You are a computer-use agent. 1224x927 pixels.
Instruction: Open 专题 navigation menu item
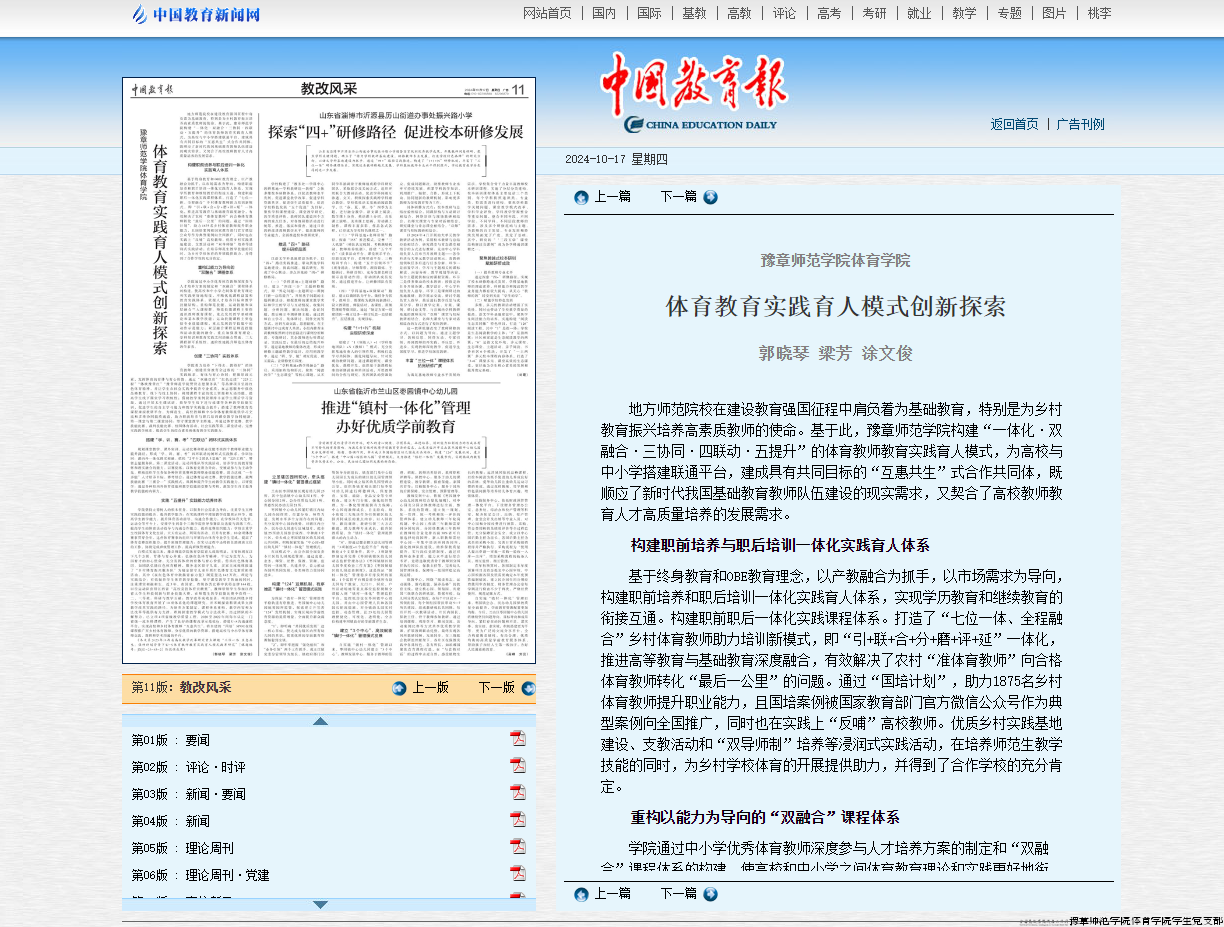[1009, 13]
